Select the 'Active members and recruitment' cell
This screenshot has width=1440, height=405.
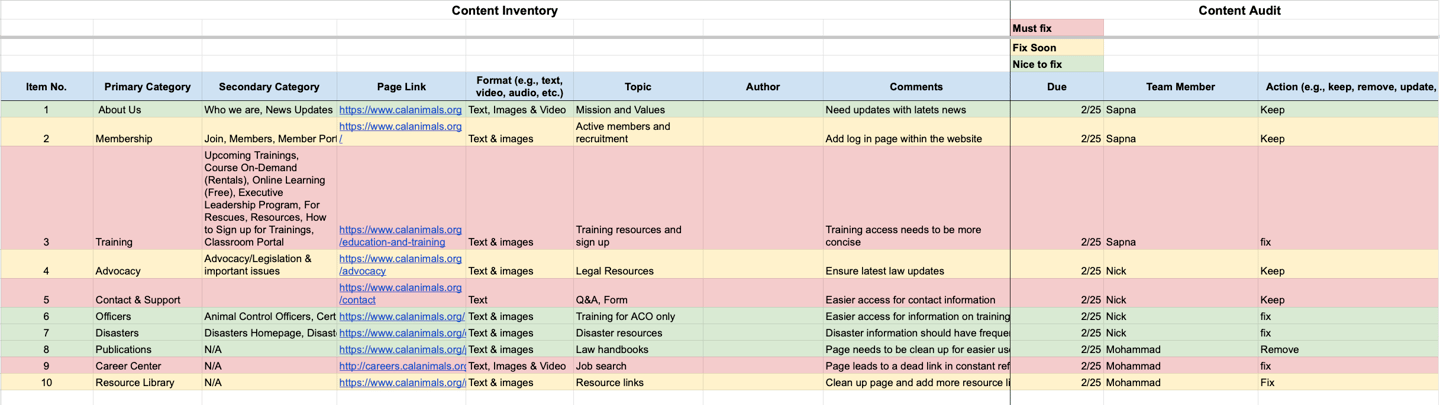(x=638, y=133)
